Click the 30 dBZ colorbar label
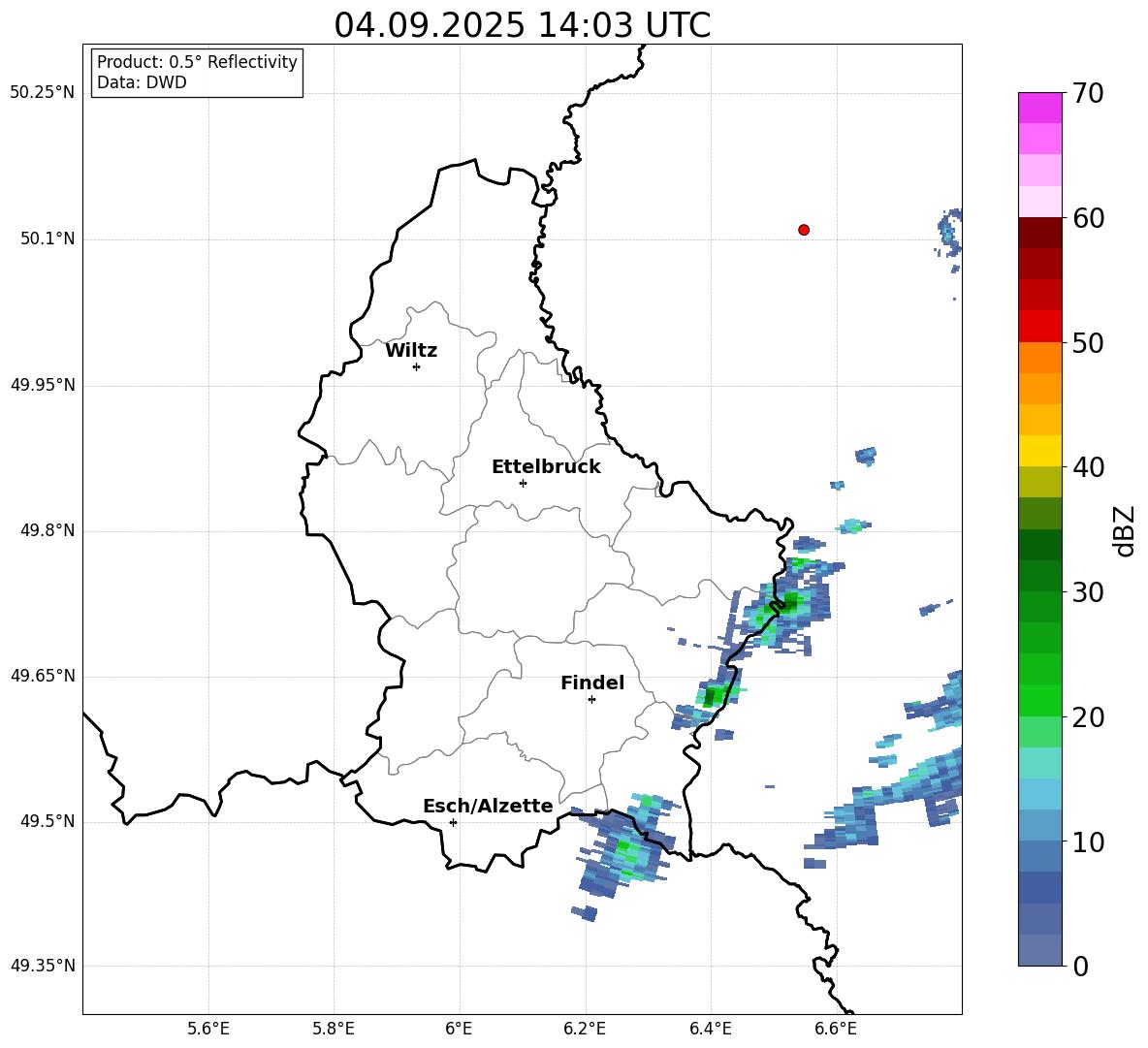This screenshot has width=1148, height=1048. 1088,592
